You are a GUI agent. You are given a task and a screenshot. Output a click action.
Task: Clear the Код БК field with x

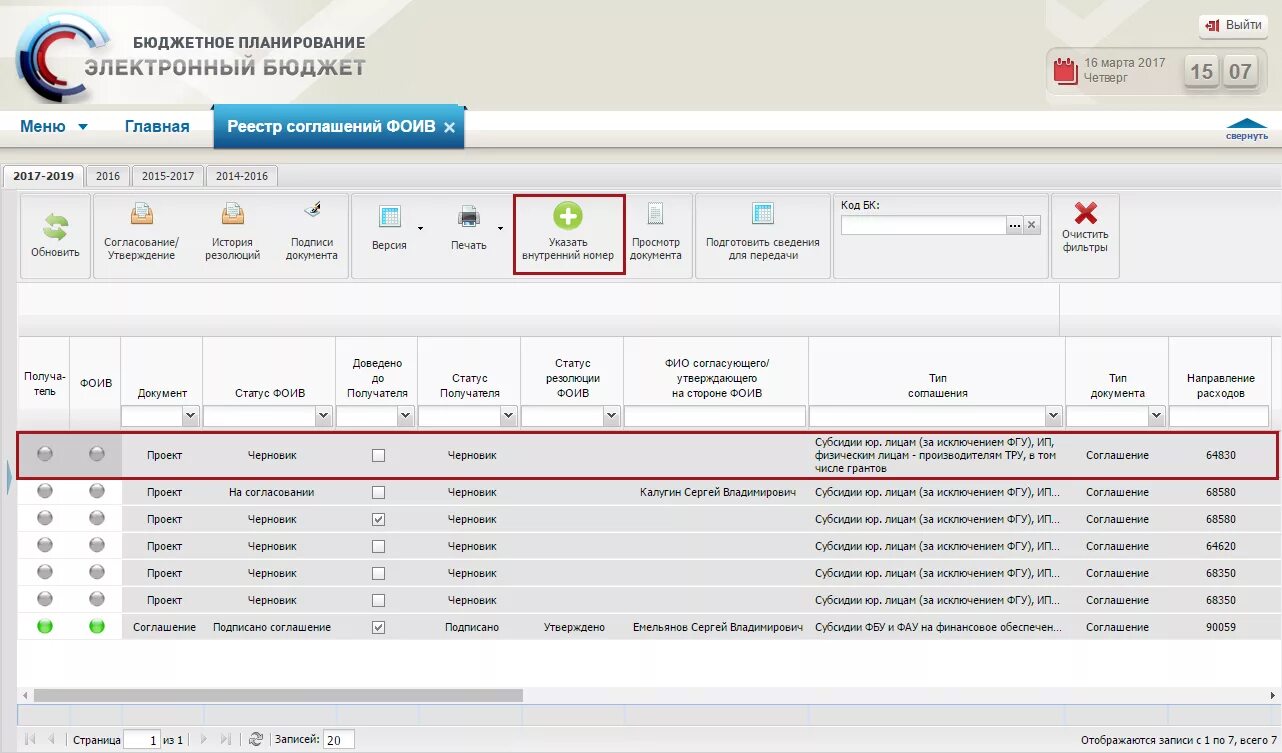click(x=1032, y=225)
